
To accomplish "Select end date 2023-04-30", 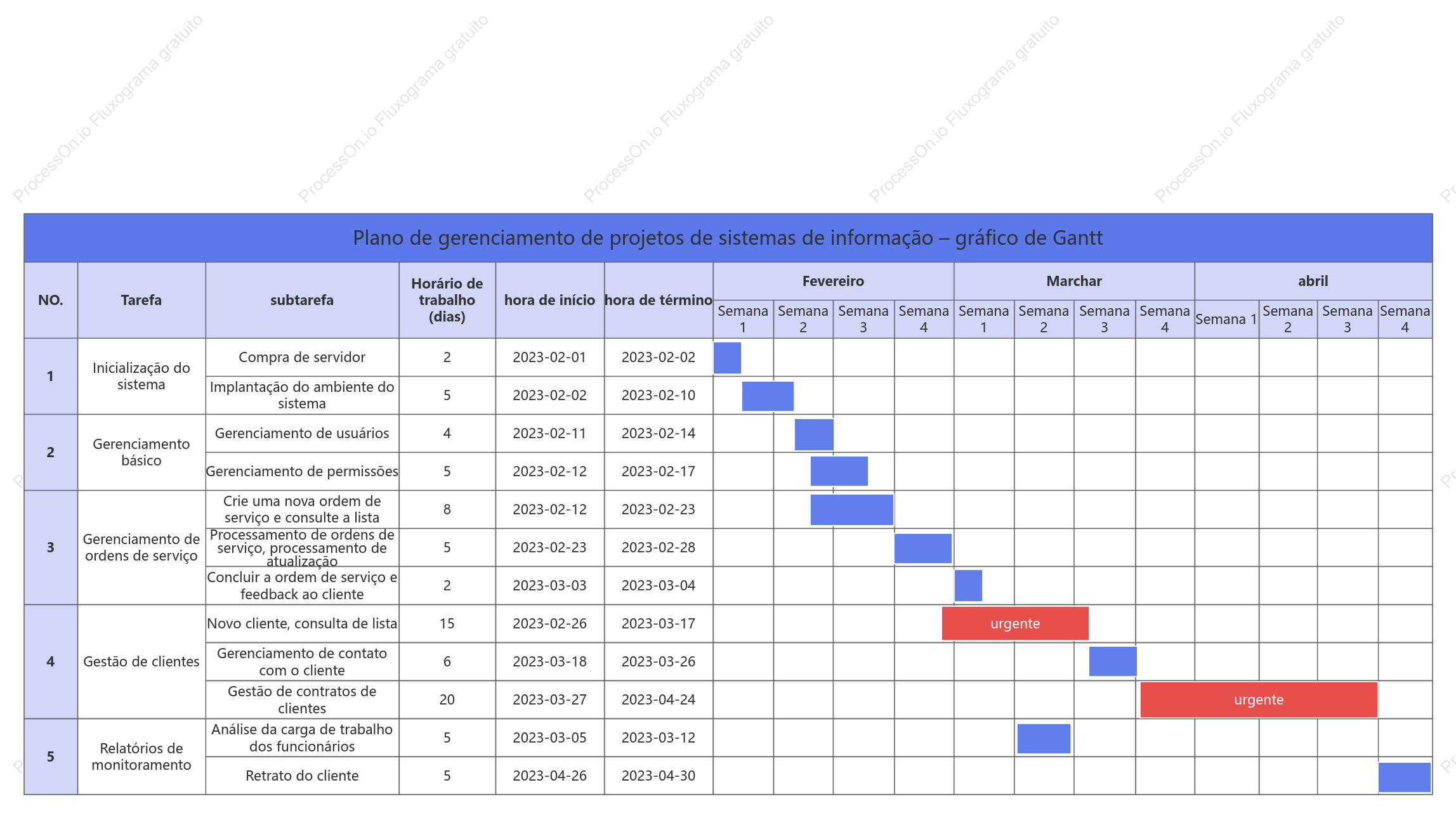I will tap(659, 776).
